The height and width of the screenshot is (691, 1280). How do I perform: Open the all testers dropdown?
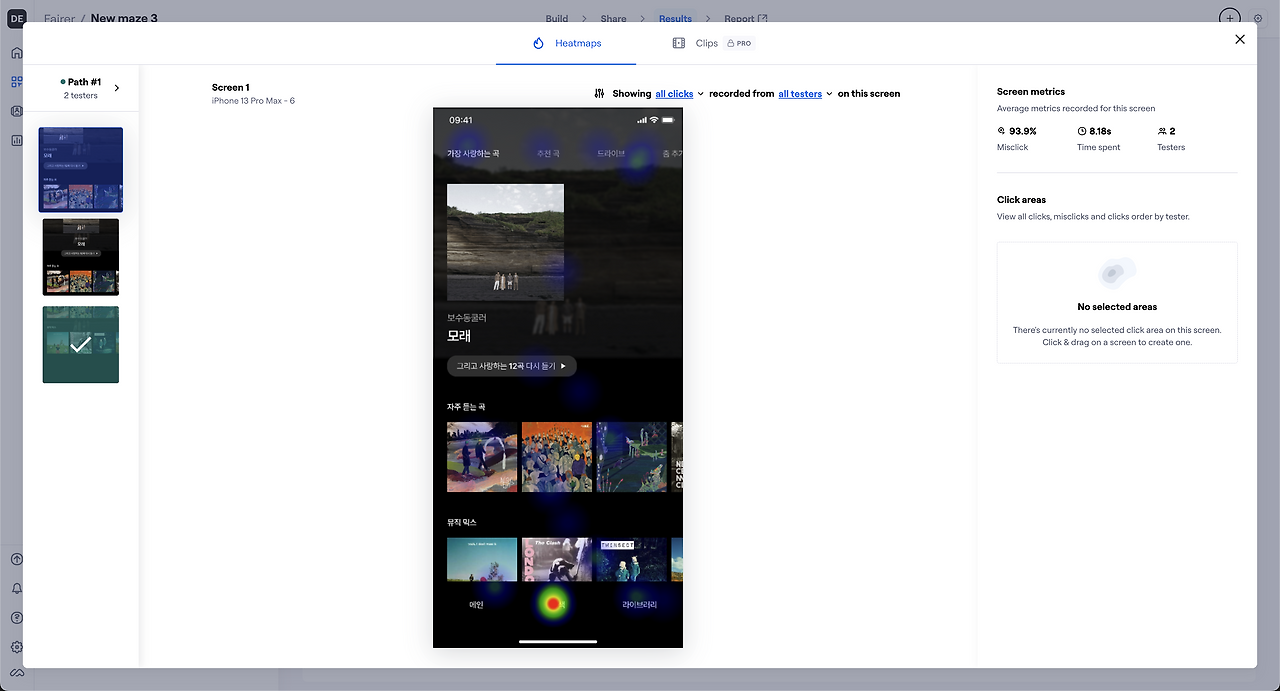pos(805,93)
